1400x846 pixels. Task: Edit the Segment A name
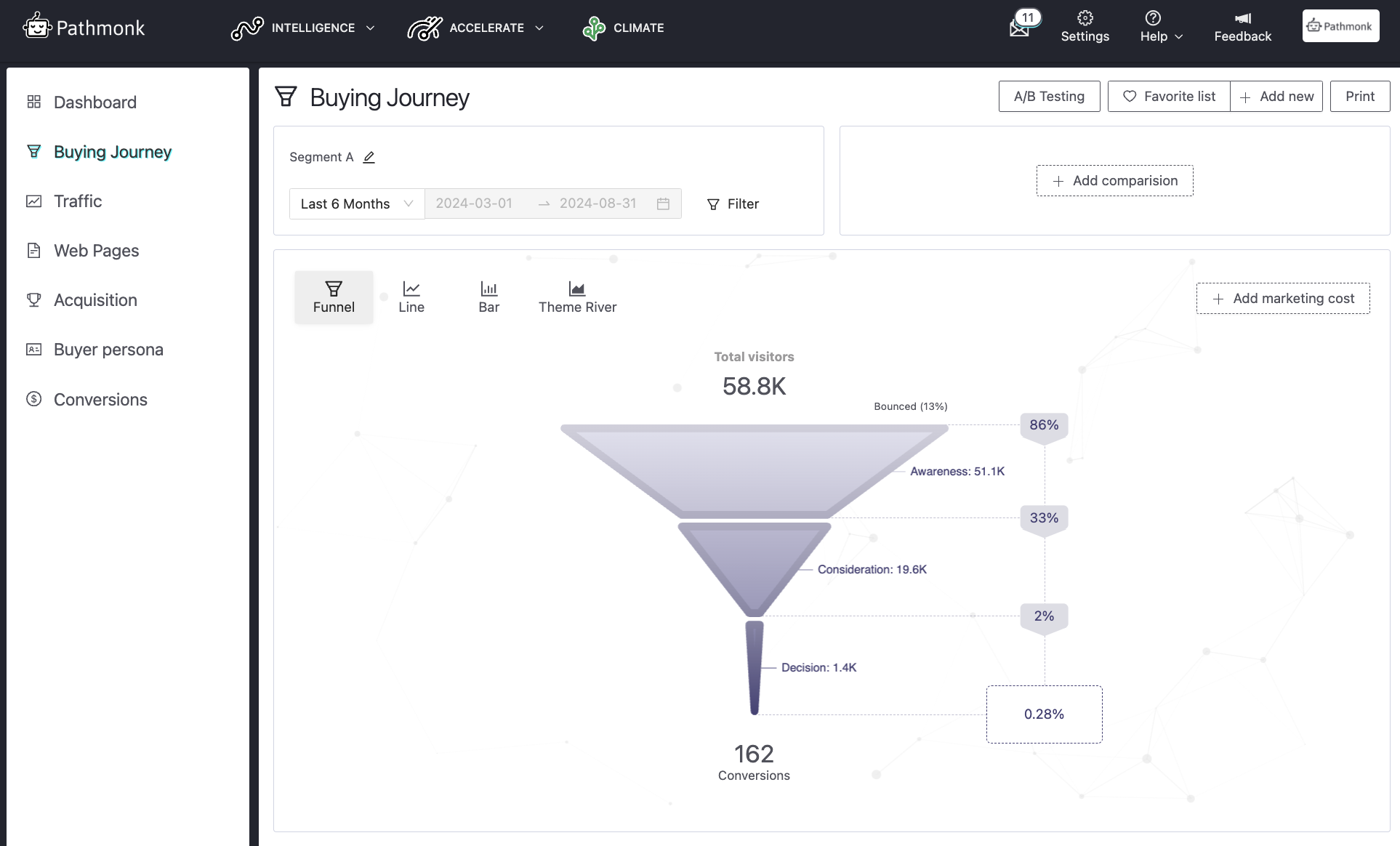click(x=369, y=157)
